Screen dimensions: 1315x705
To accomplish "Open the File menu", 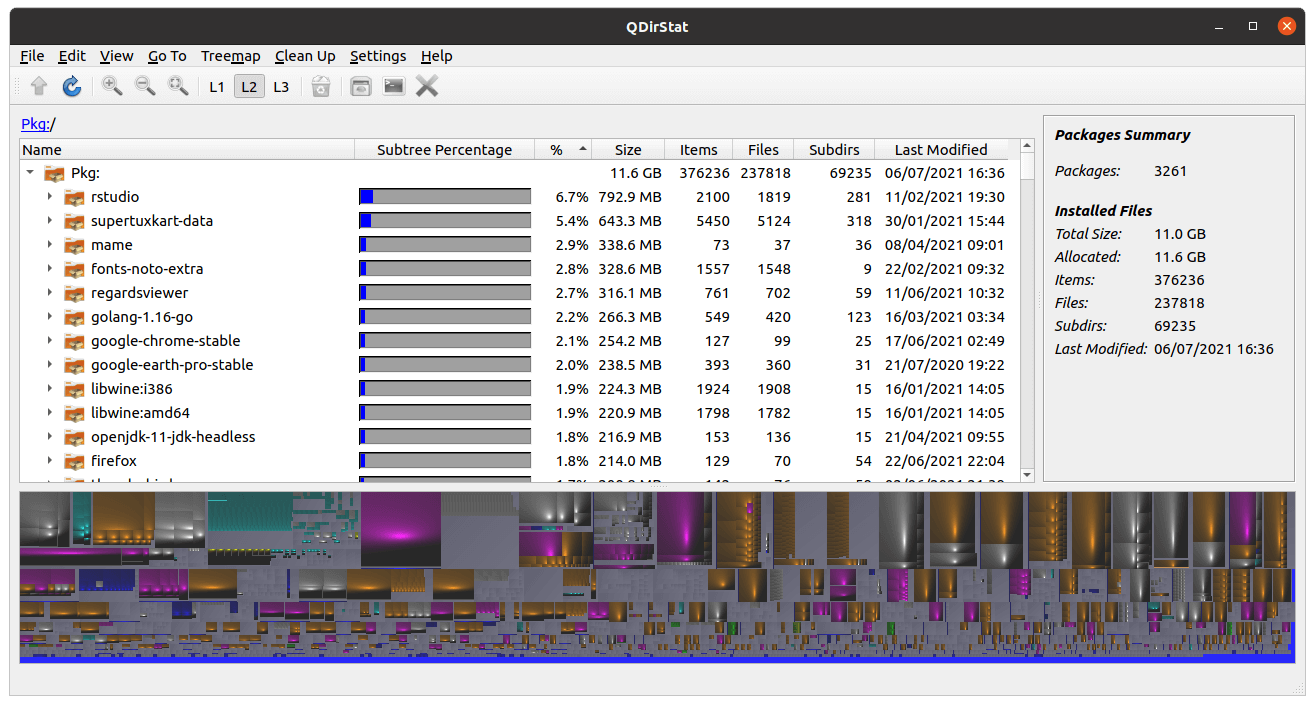I will tap(32, 56).
